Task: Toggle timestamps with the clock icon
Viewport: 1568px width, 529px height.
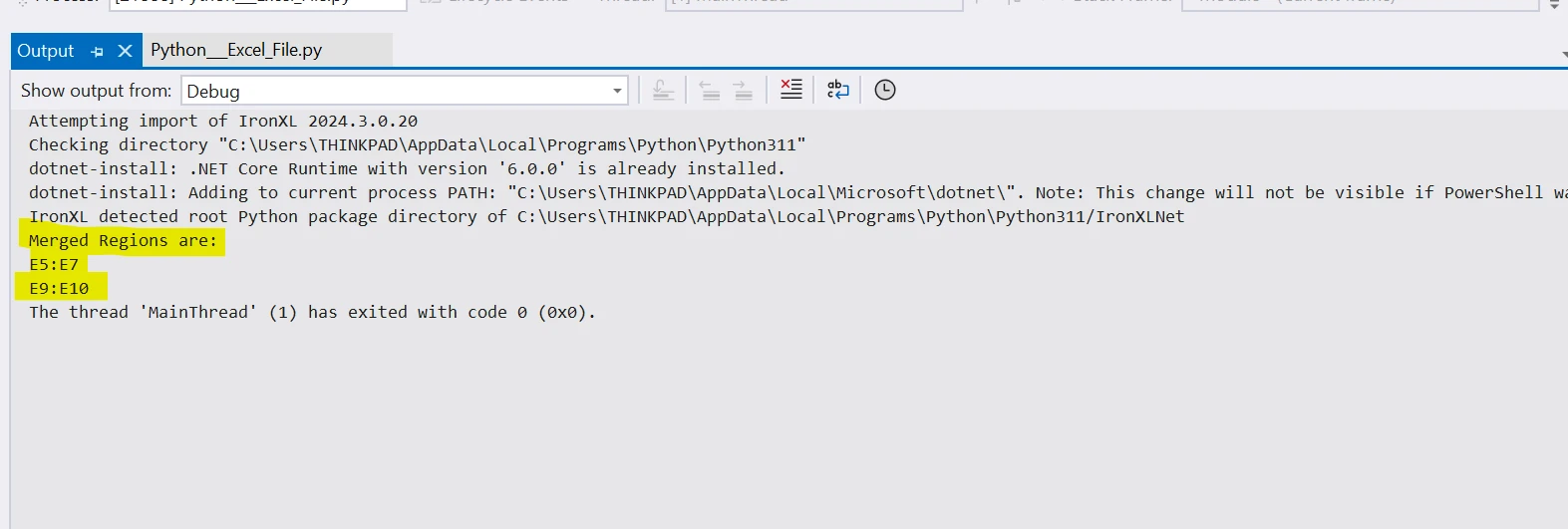Action: 885,90
